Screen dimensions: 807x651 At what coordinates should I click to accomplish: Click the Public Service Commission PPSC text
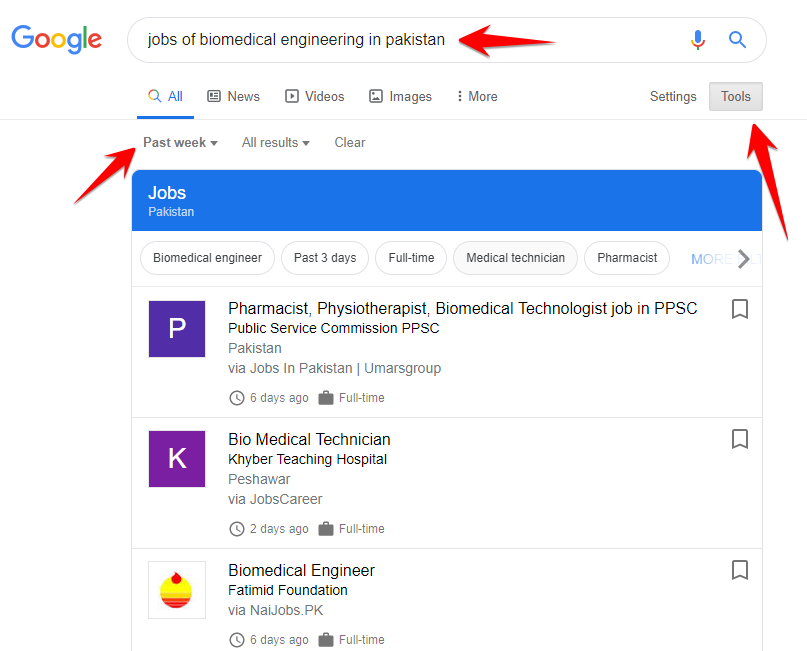coord(334,328)
